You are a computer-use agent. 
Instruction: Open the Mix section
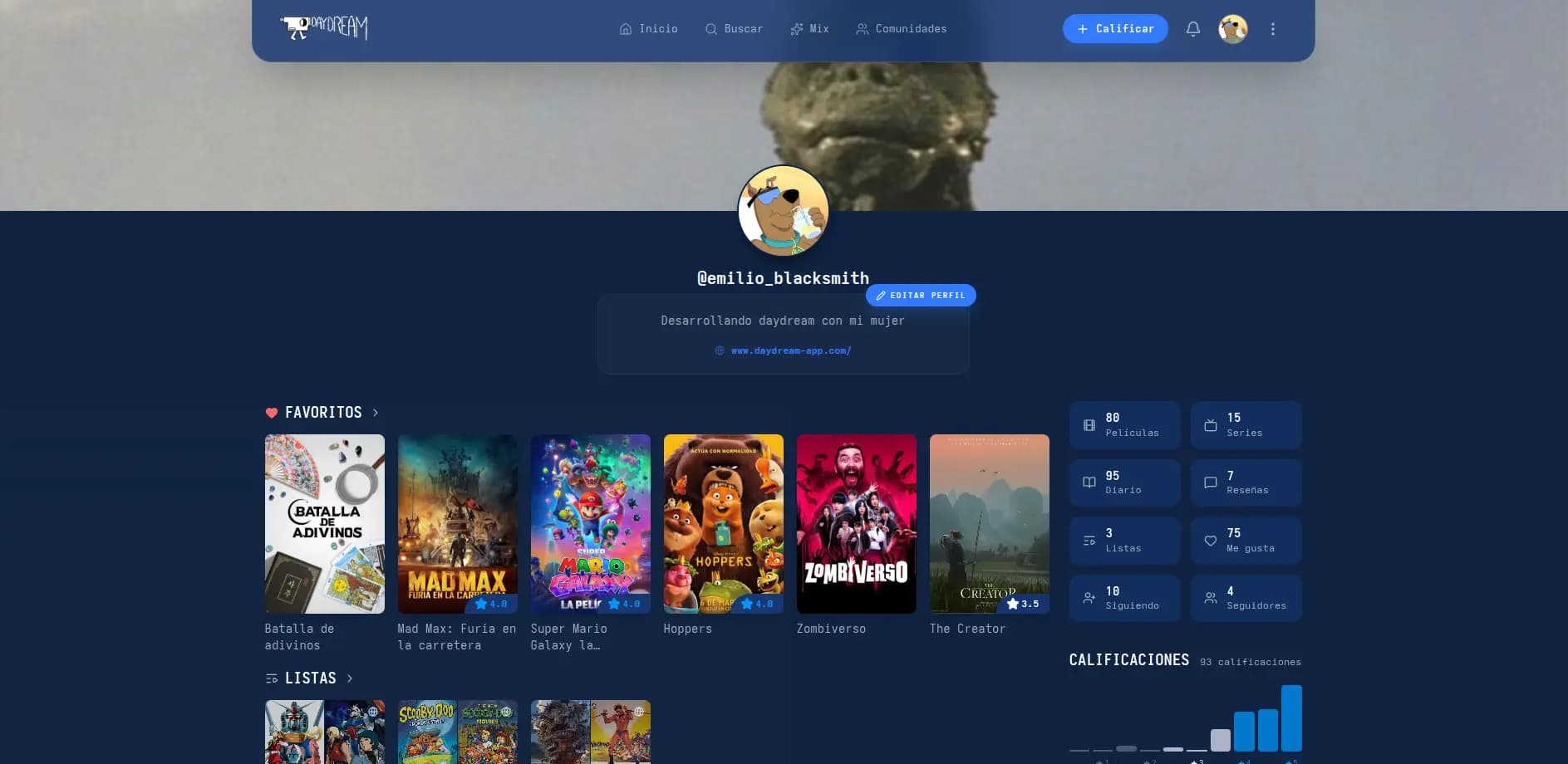809,29
